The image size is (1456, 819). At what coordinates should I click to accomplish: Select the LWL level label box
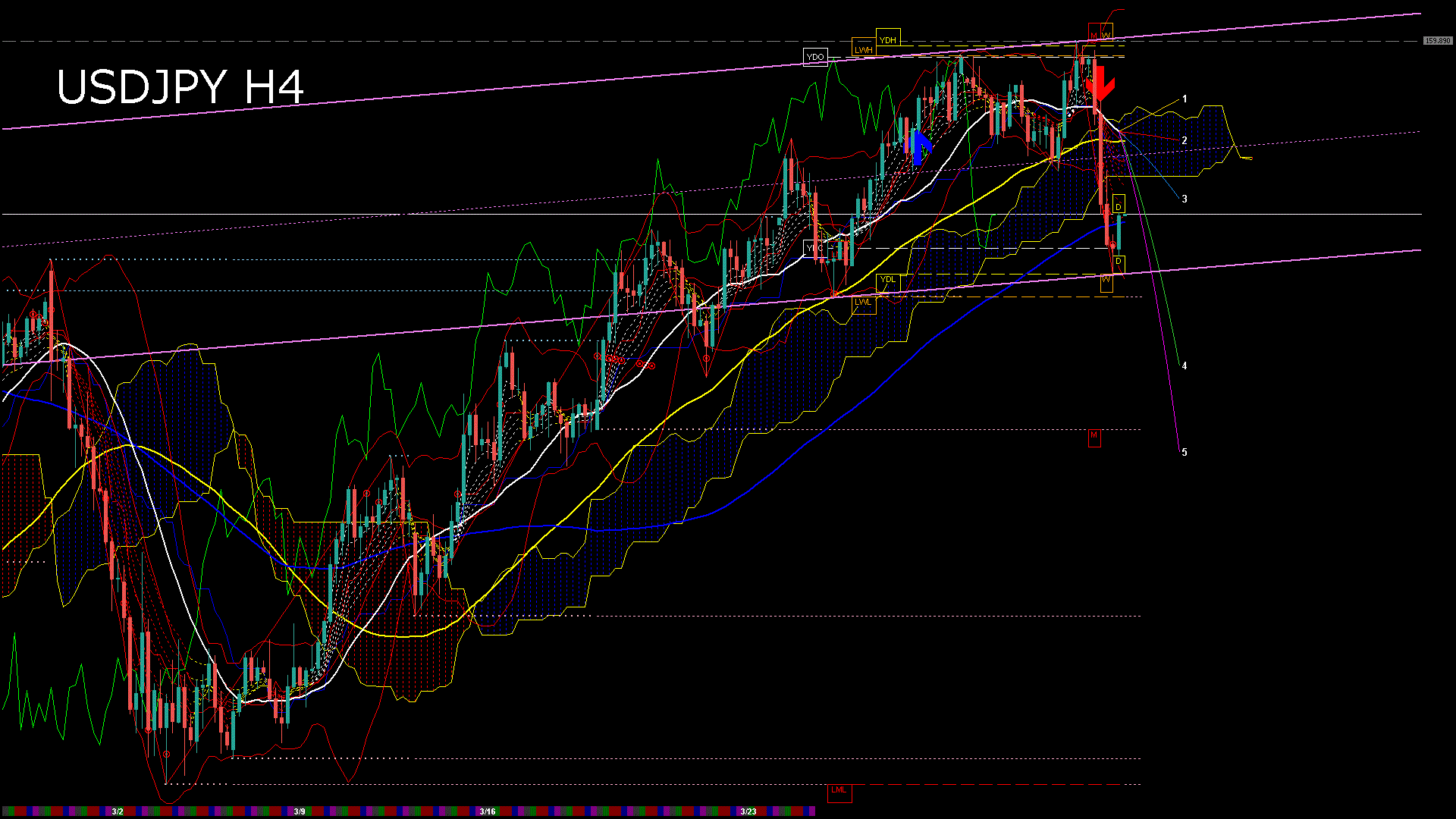coord(863,302)
